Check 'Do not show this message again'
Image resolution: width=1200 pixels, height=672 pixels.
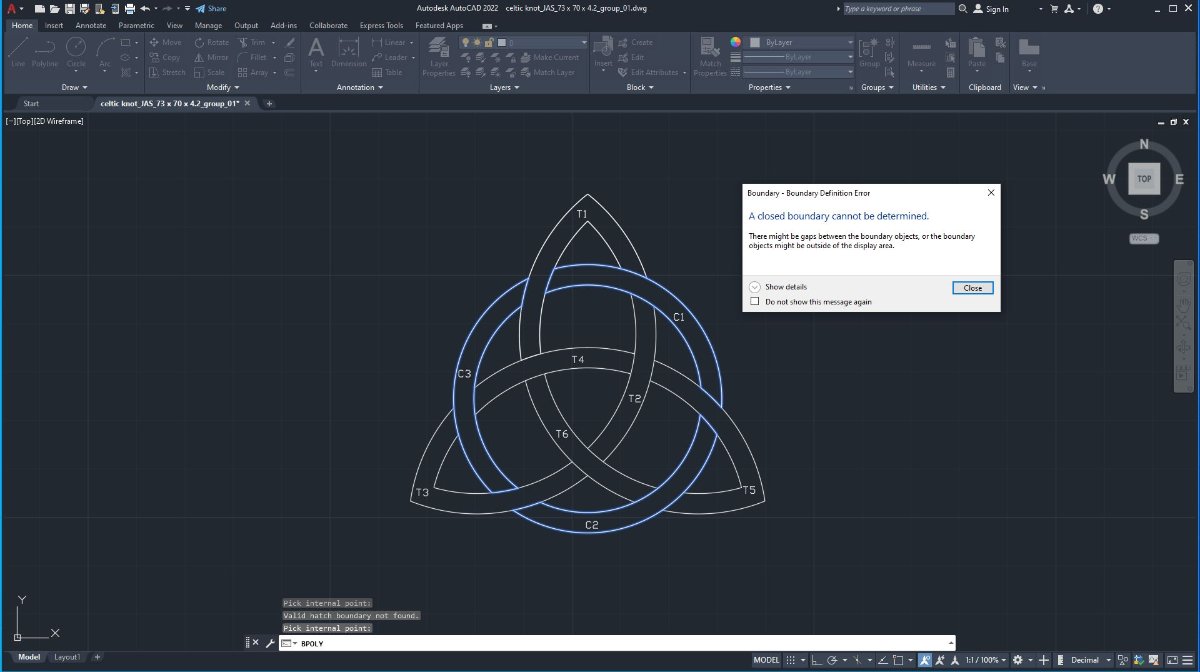pos(755,301)
